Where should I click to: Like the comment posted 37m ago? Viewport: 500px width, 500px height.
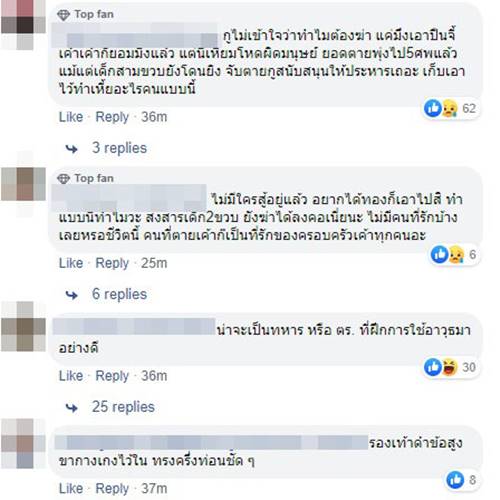pos(71,489)
